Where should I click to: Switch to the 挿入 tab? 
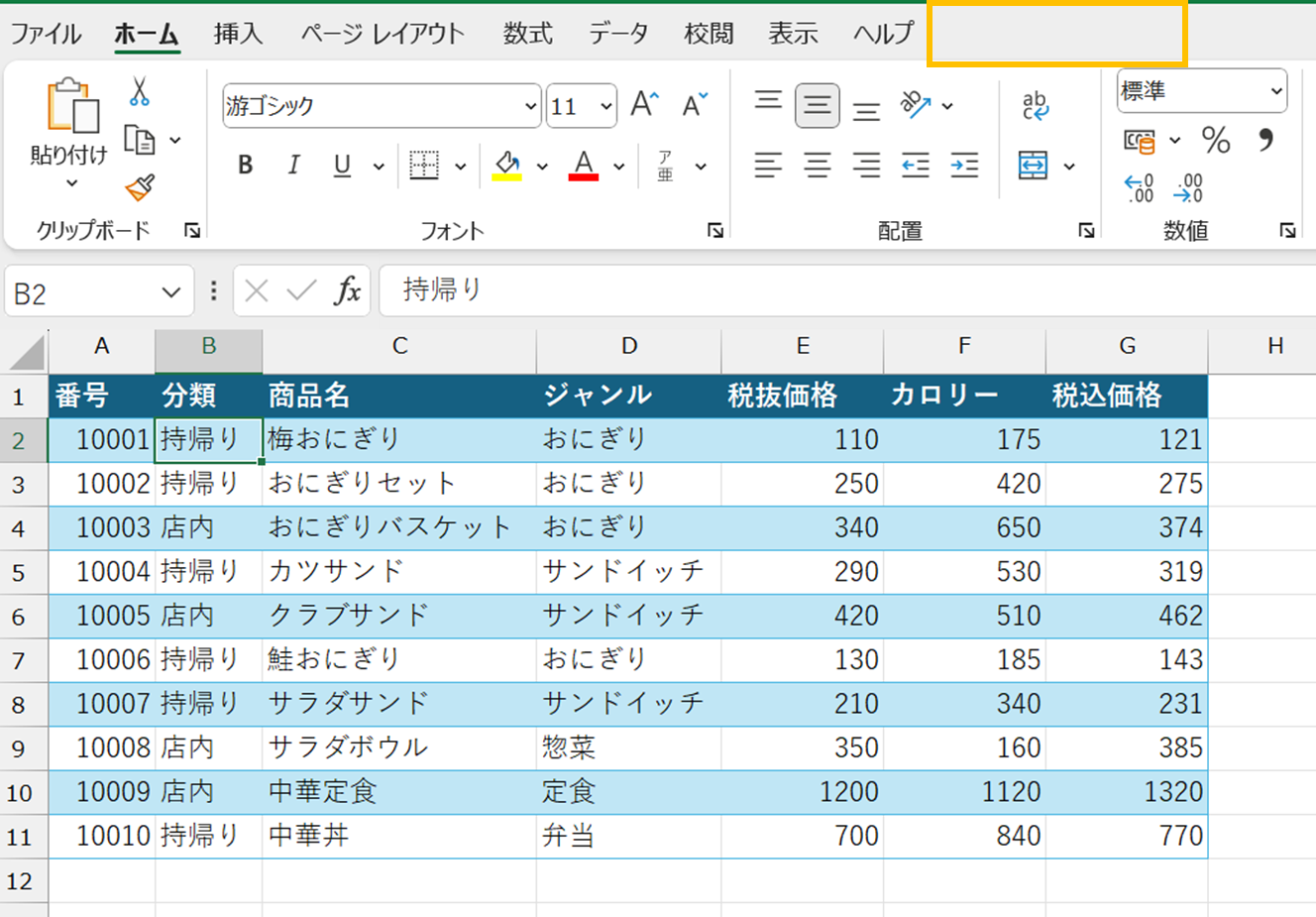click(239, 34)
